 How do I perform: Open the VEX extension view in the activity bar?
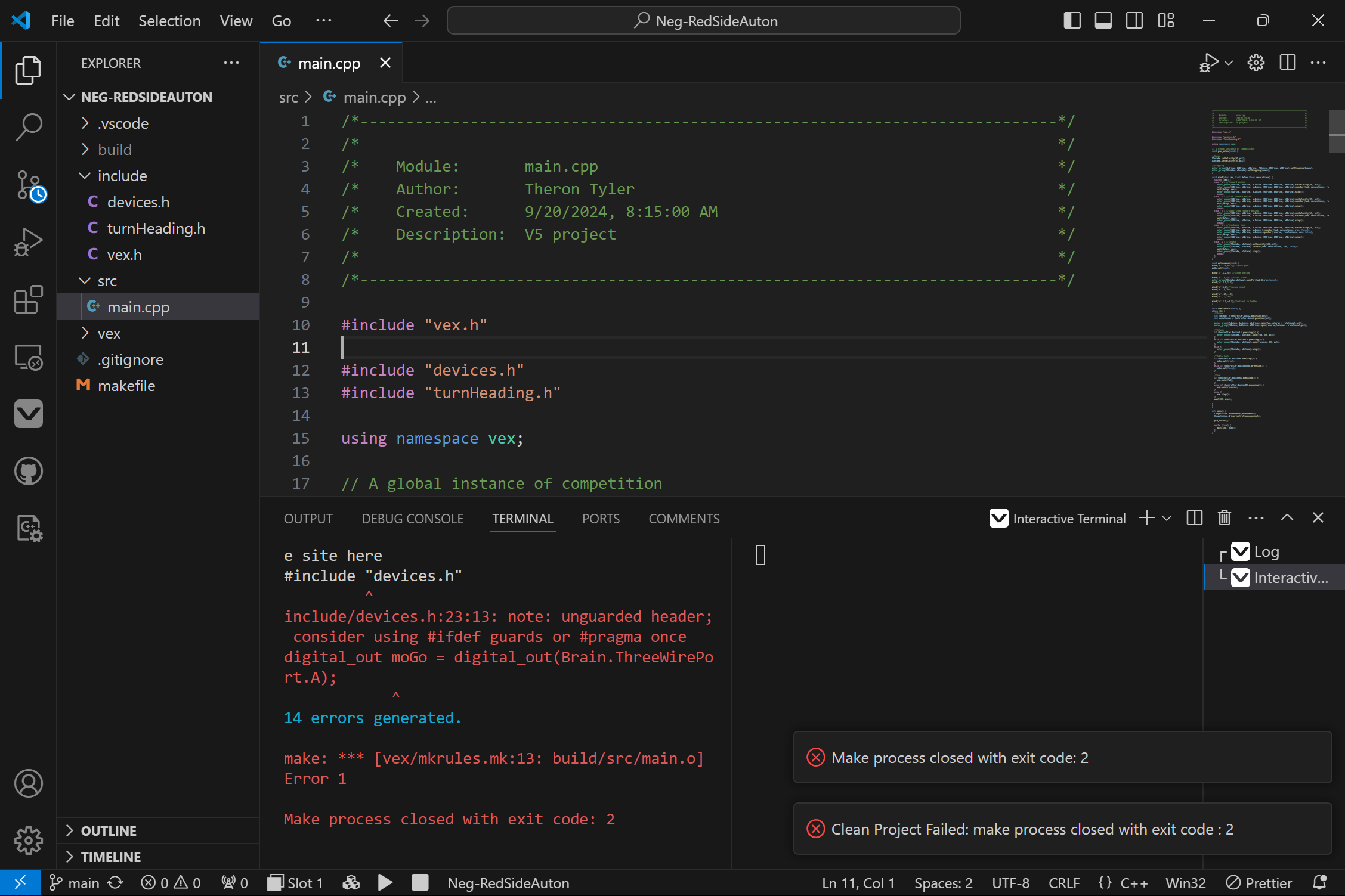pyautogui.click(x=29, y=414)
